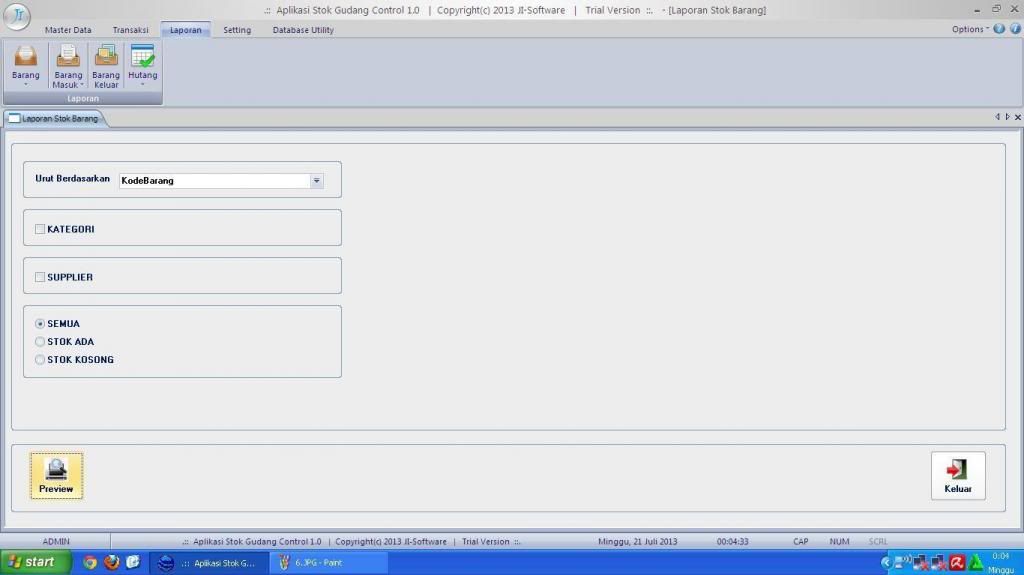Image resolution: width=1024 pixels, height=575 pixels.
Task: Click the volume speaker tray icon
Action: point(903,561)
